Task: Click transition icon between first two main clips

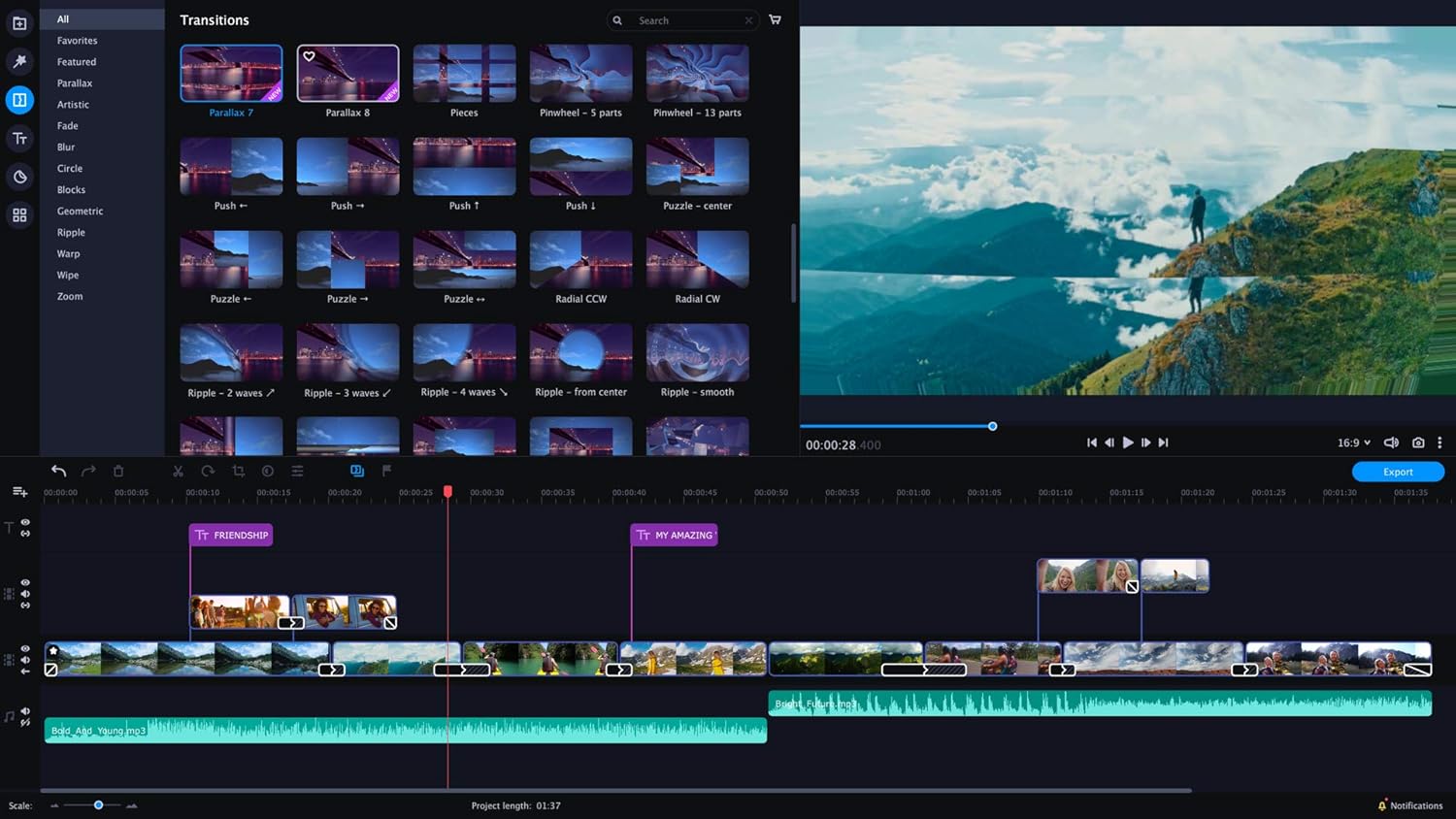Action: point(332,670)
